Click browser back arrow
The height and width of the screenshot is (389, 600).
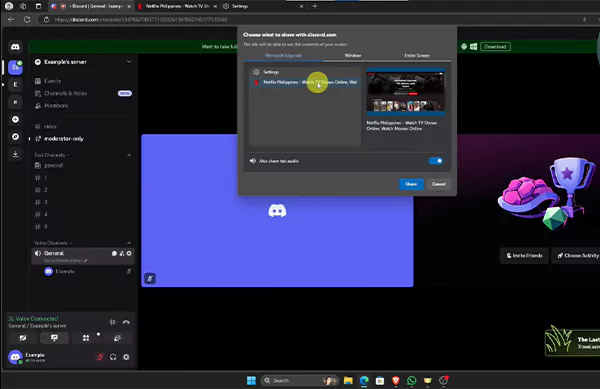coord(11,20)
